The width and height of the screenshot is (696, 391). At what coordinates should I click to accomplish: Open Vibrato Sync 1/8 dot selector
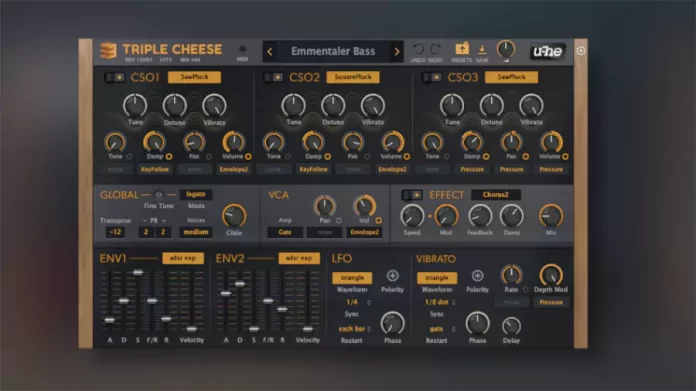click(437, 302)
